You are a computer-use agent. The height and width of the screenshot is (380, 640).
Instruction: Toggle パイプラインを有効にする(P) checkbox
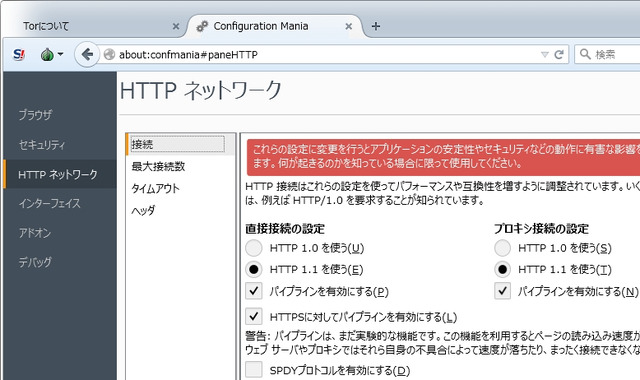tap(254, 291)
